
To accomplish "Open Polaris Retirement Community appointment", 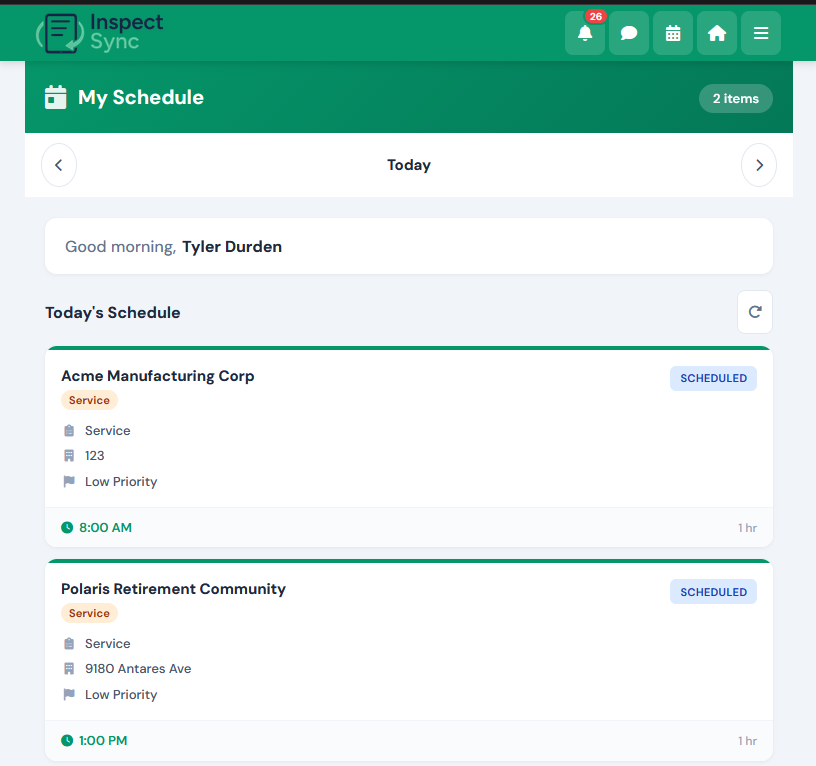I will [409, 660].
